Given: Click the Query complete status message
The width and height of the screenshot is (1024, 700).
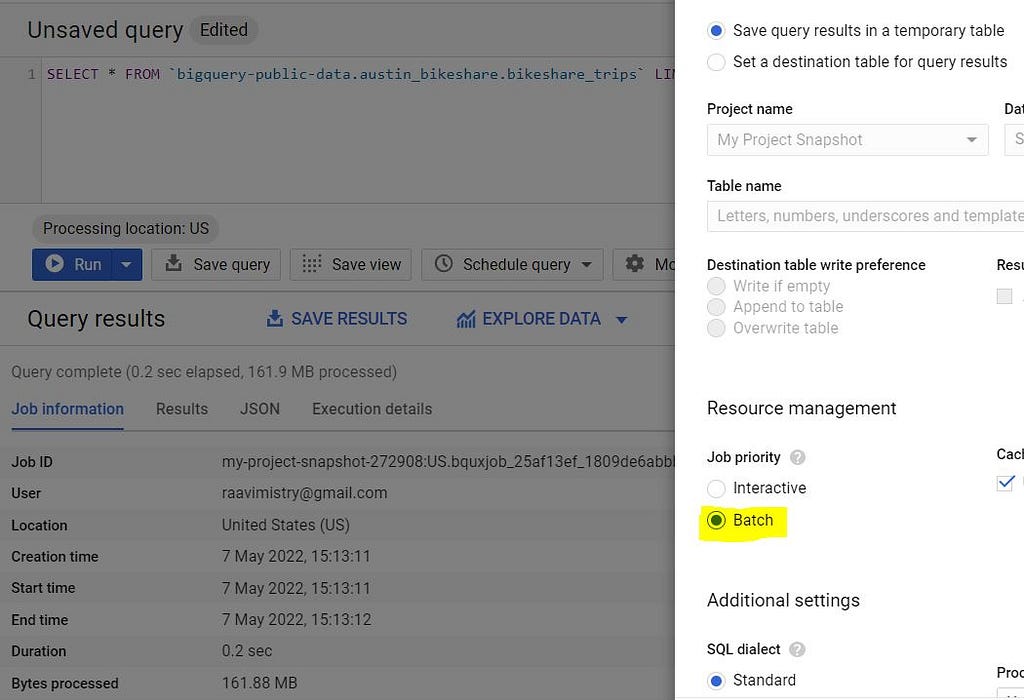Looking at the screenshot, I should [x=204, y=372].
